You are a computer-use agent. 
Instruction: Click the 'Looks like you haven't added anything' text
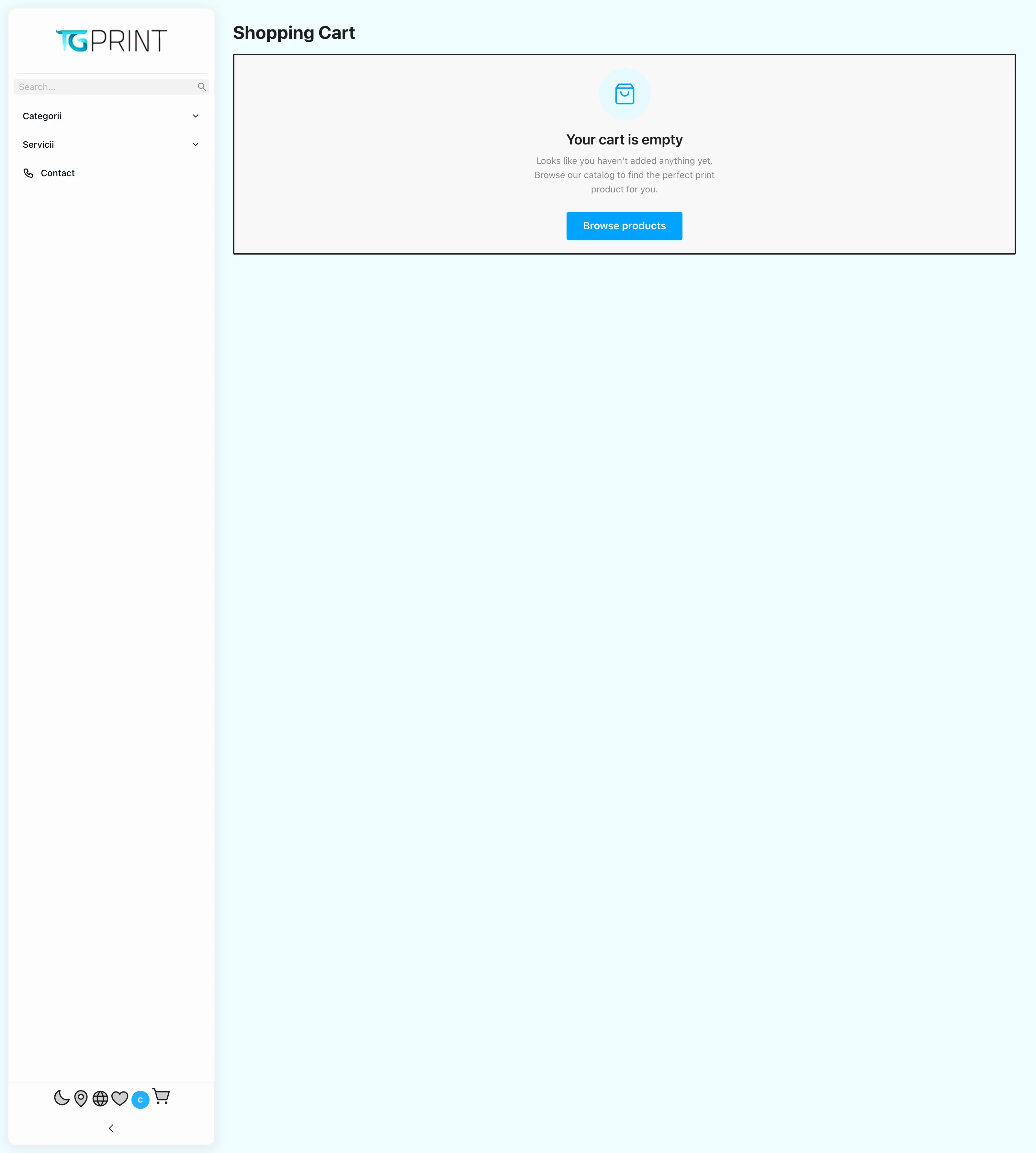624,175
